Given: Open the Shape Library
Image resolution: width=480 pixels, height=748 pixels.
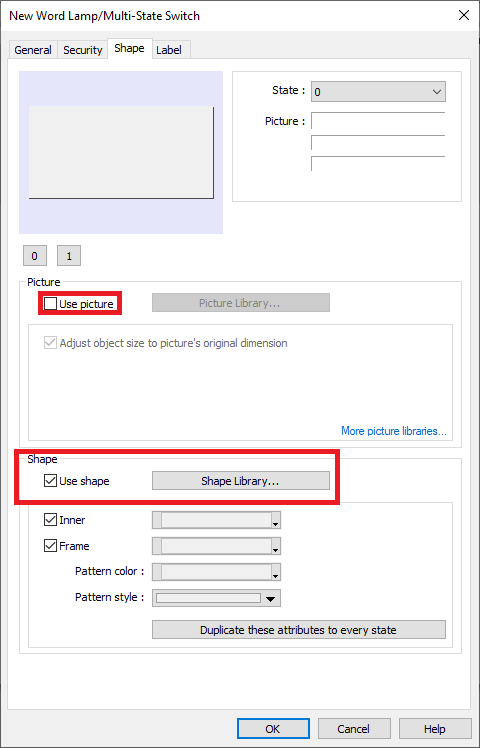Looking at the screenshot, I should (x=240, y=481).
